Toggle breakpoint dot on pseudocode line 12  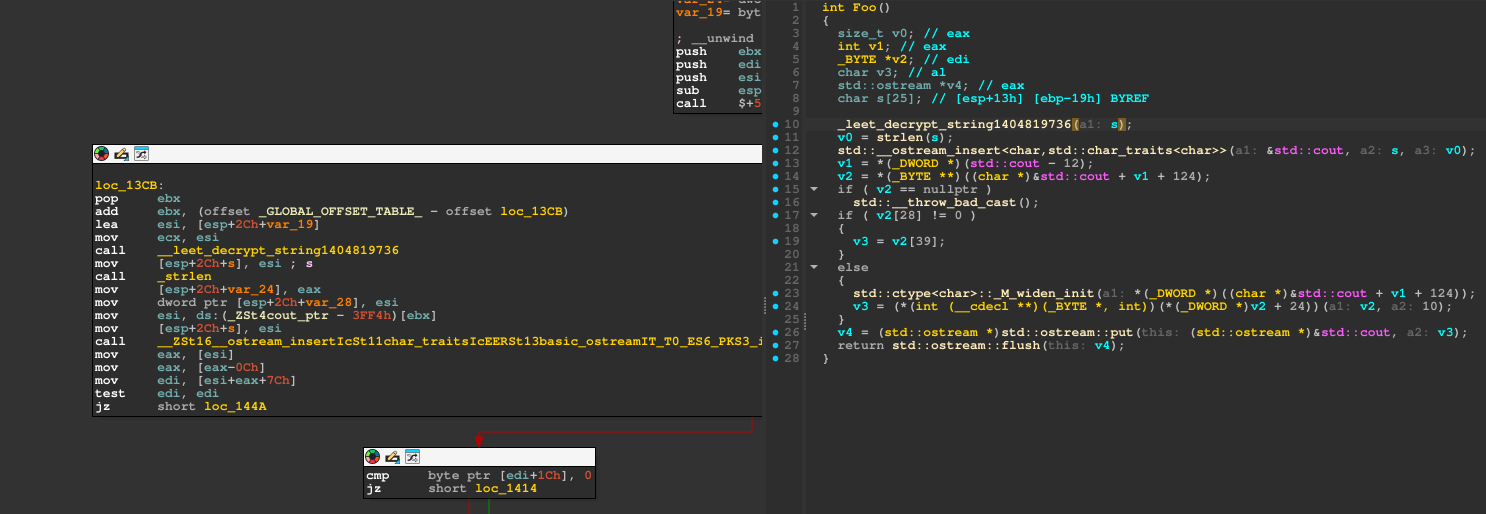pyautogui.click(x=776, y=150)
